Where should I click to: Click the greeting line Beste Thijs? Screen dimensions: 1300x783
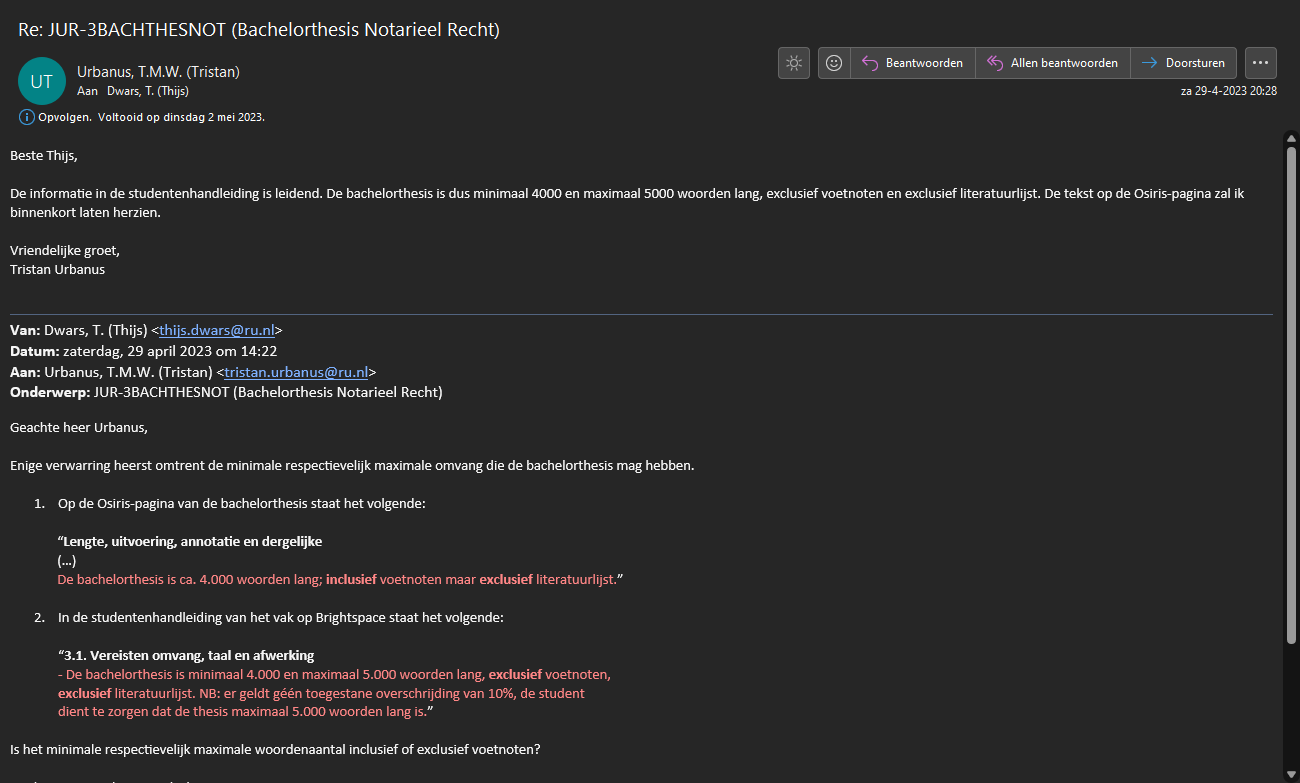[44, 156]
